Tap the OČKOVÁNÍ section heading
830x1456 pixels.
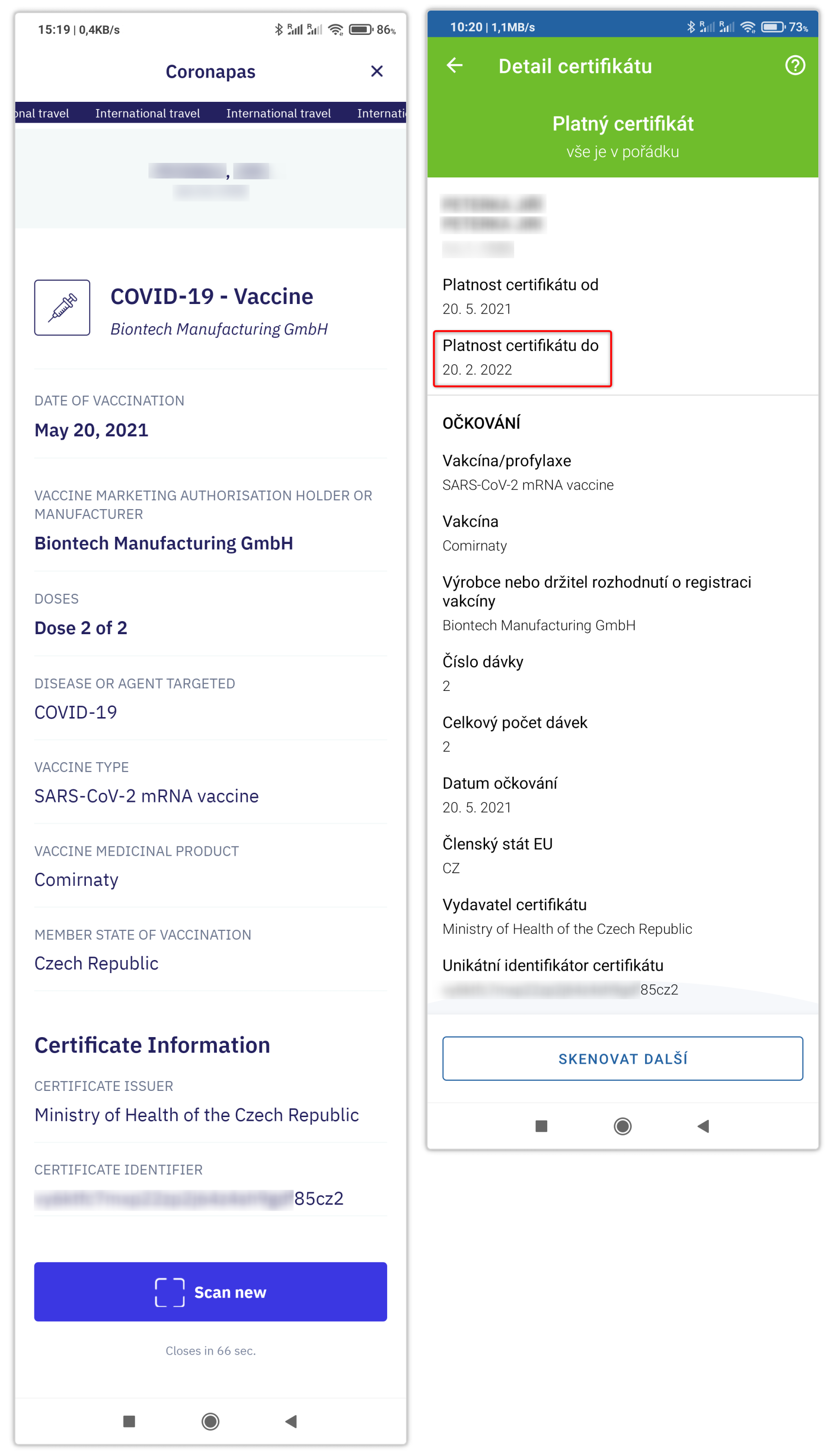(481, 423)
